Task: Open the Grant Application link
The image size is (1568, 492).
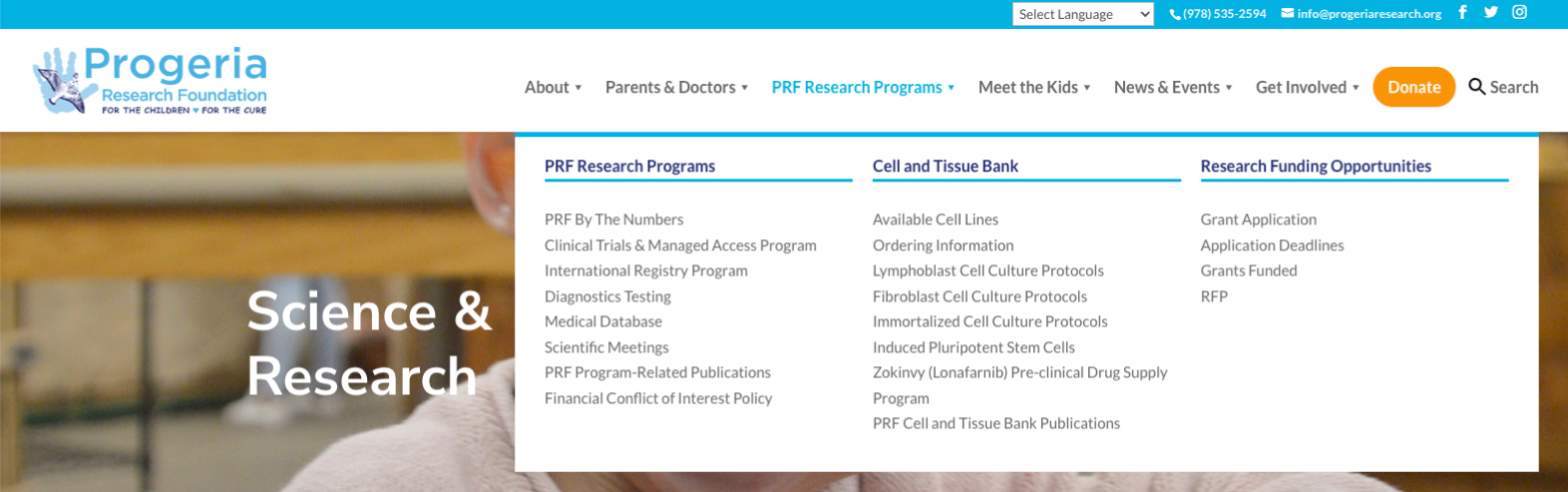Action: coord(1258,220)
